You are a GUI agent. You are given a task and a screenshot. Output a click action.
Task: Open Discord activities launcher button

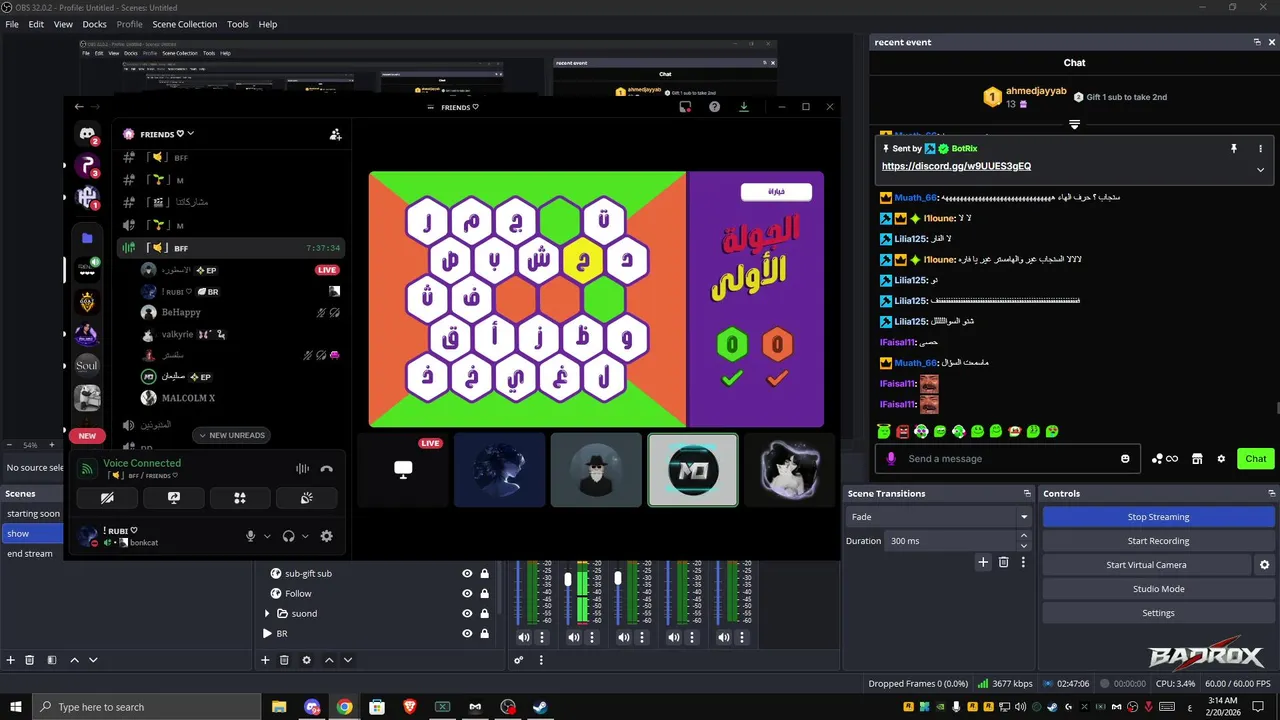(x=239, y=498)
